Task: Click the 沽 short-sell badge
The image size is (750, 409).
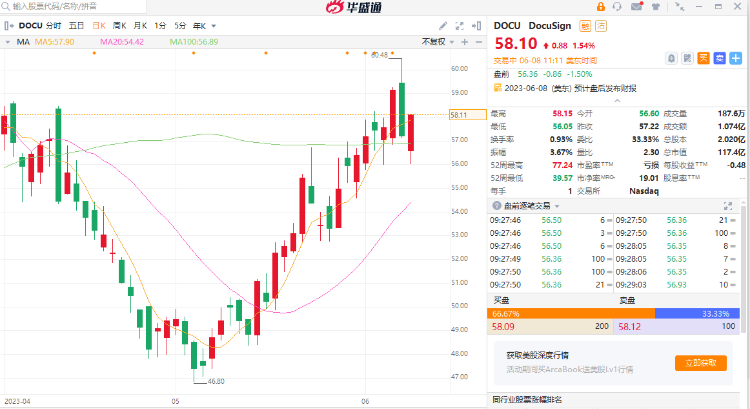Action: (601, 26)
